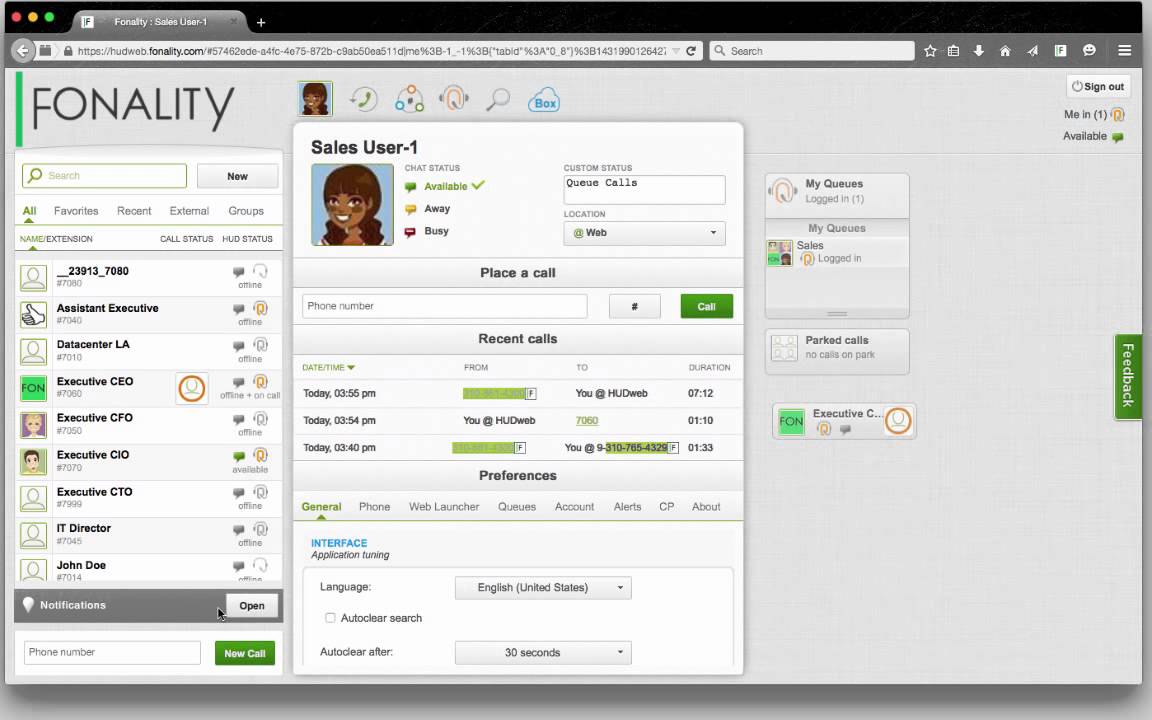Sort contacts by NAME column header
1152x720 pixels.
32,239
